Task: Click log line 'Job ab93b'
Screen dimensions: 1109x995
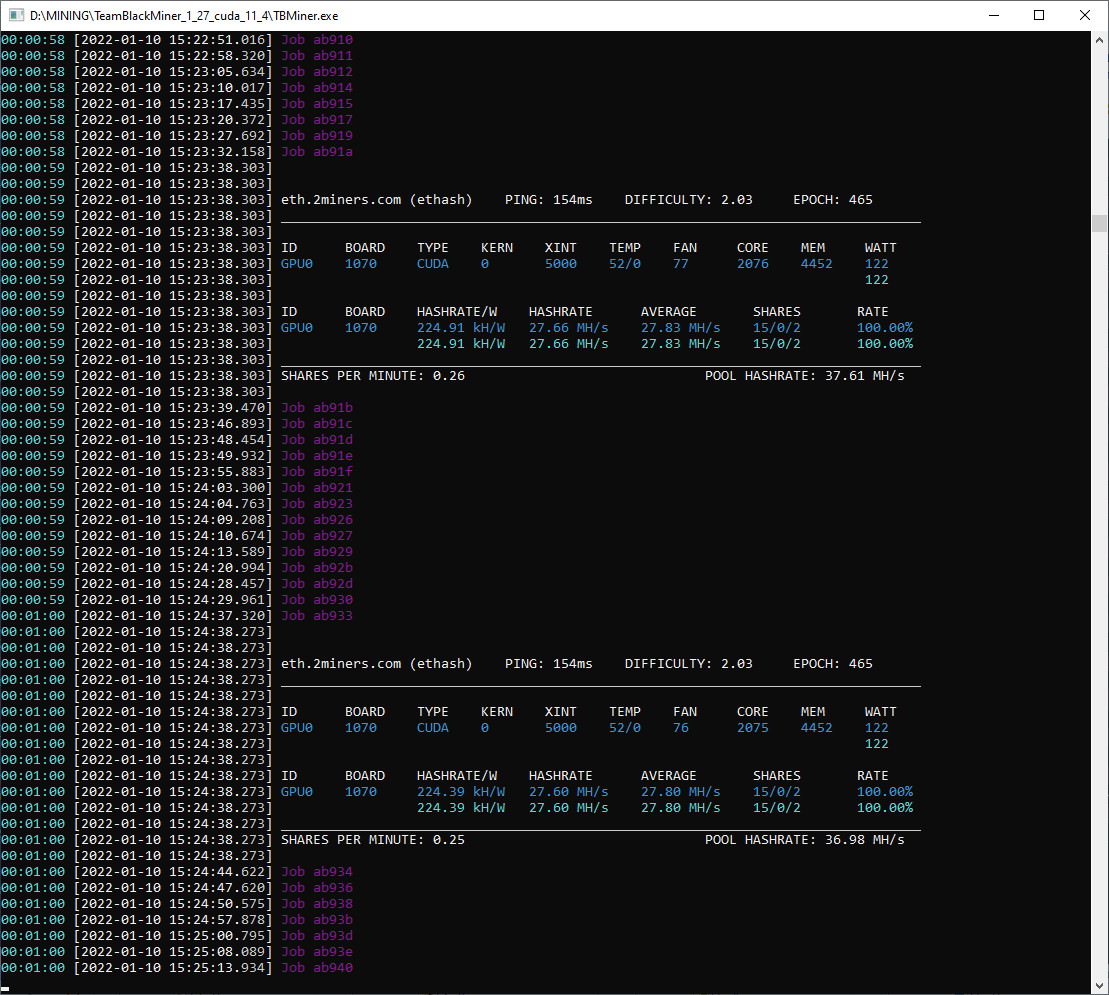Action: (317, 920)
